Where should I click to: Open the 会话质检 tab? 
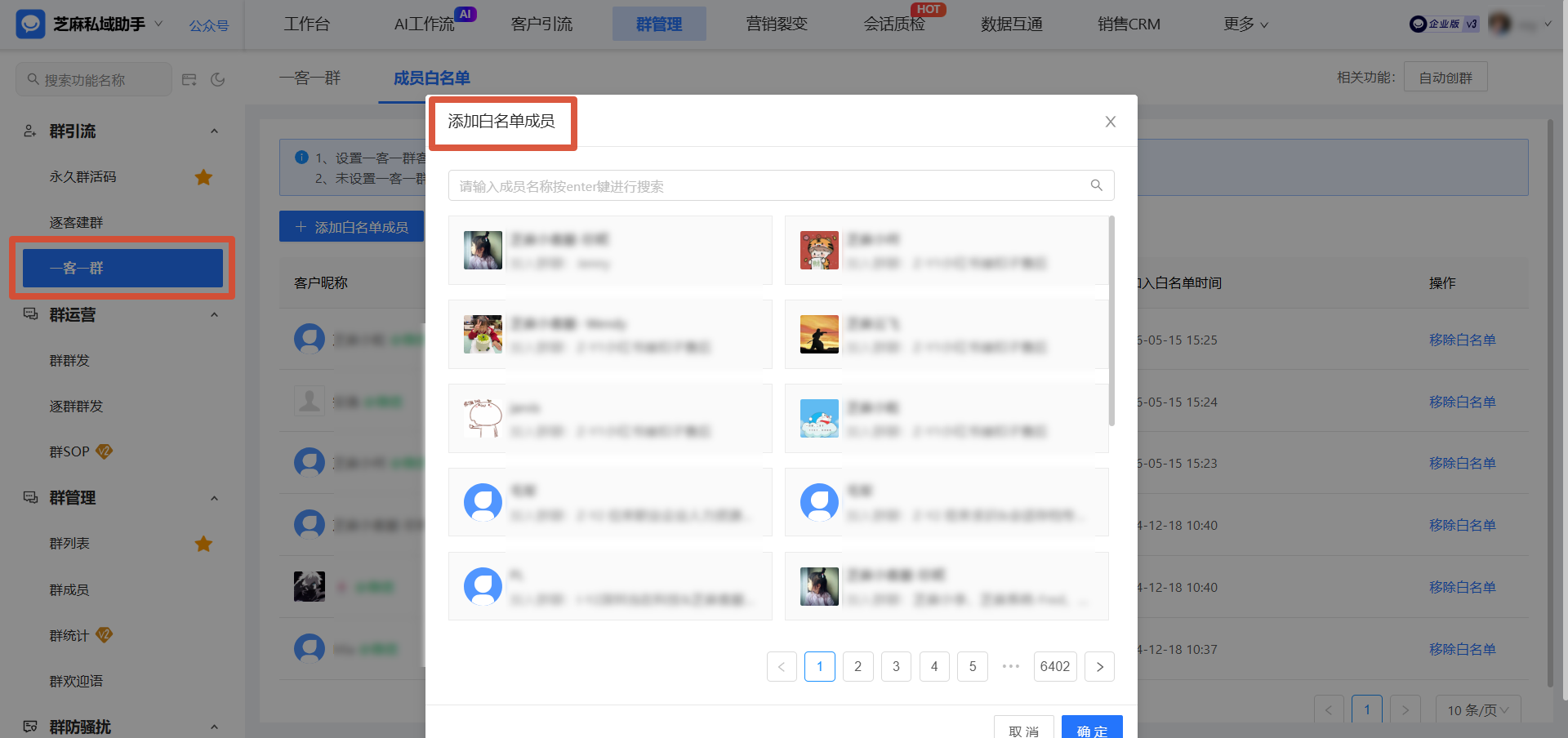coord(894,24)
